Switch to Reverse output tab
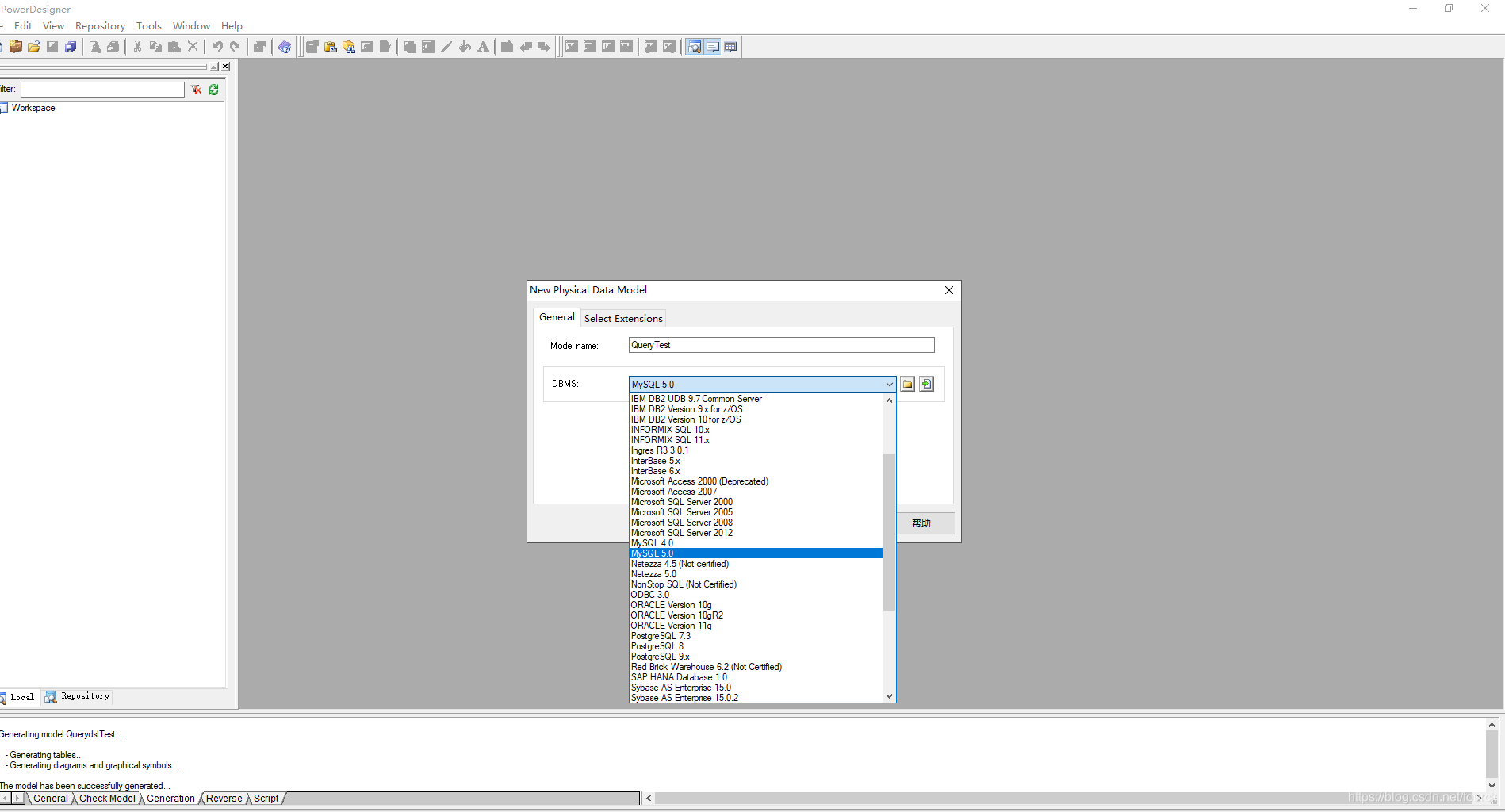This screenshot has height=812, width=1505. pyautogui.click(x=224, y=799)
